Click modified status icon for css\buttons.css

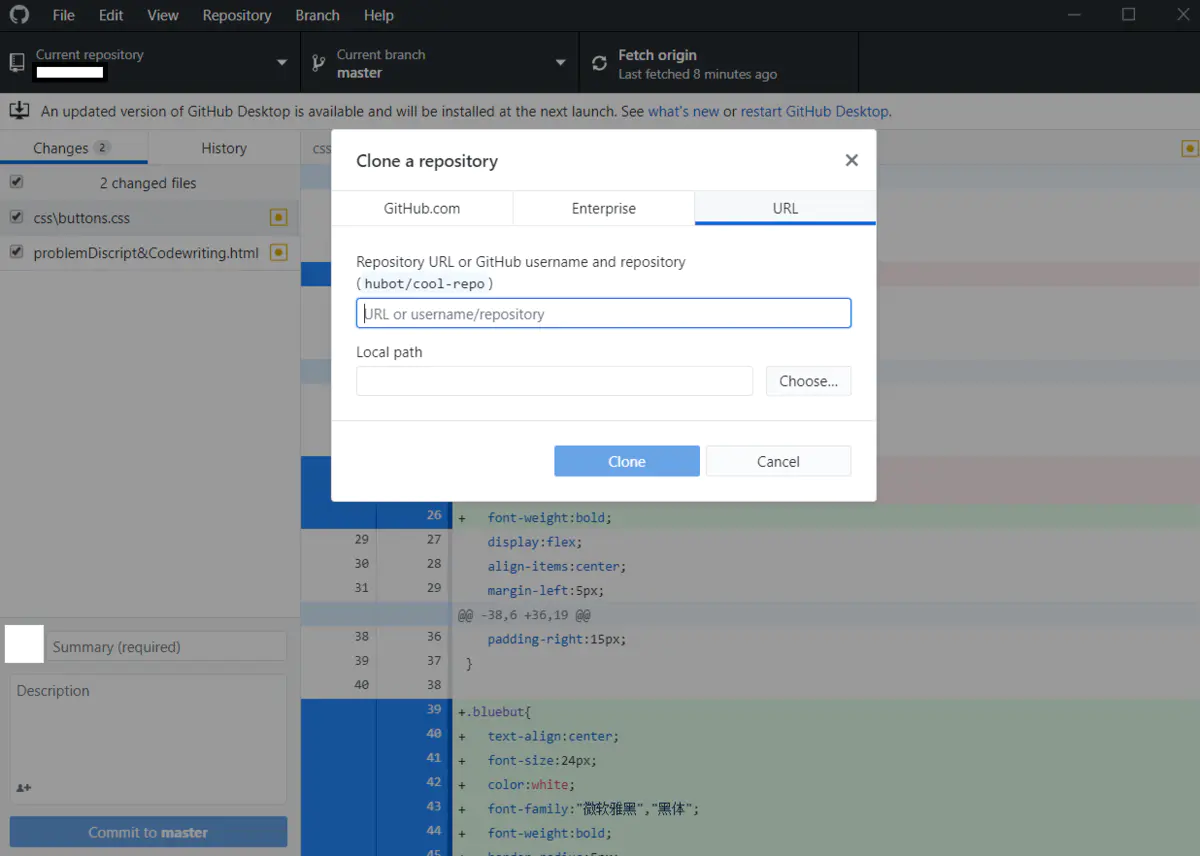(x=279, y=217)
